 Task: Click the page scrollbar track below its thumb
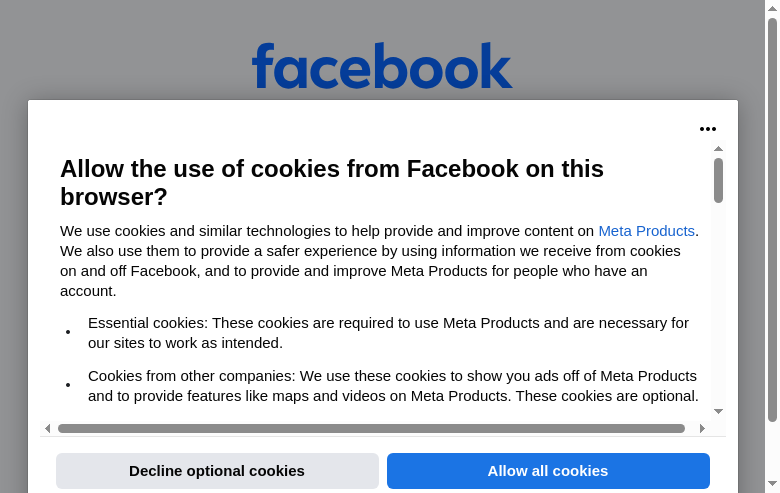click(772, 450)
